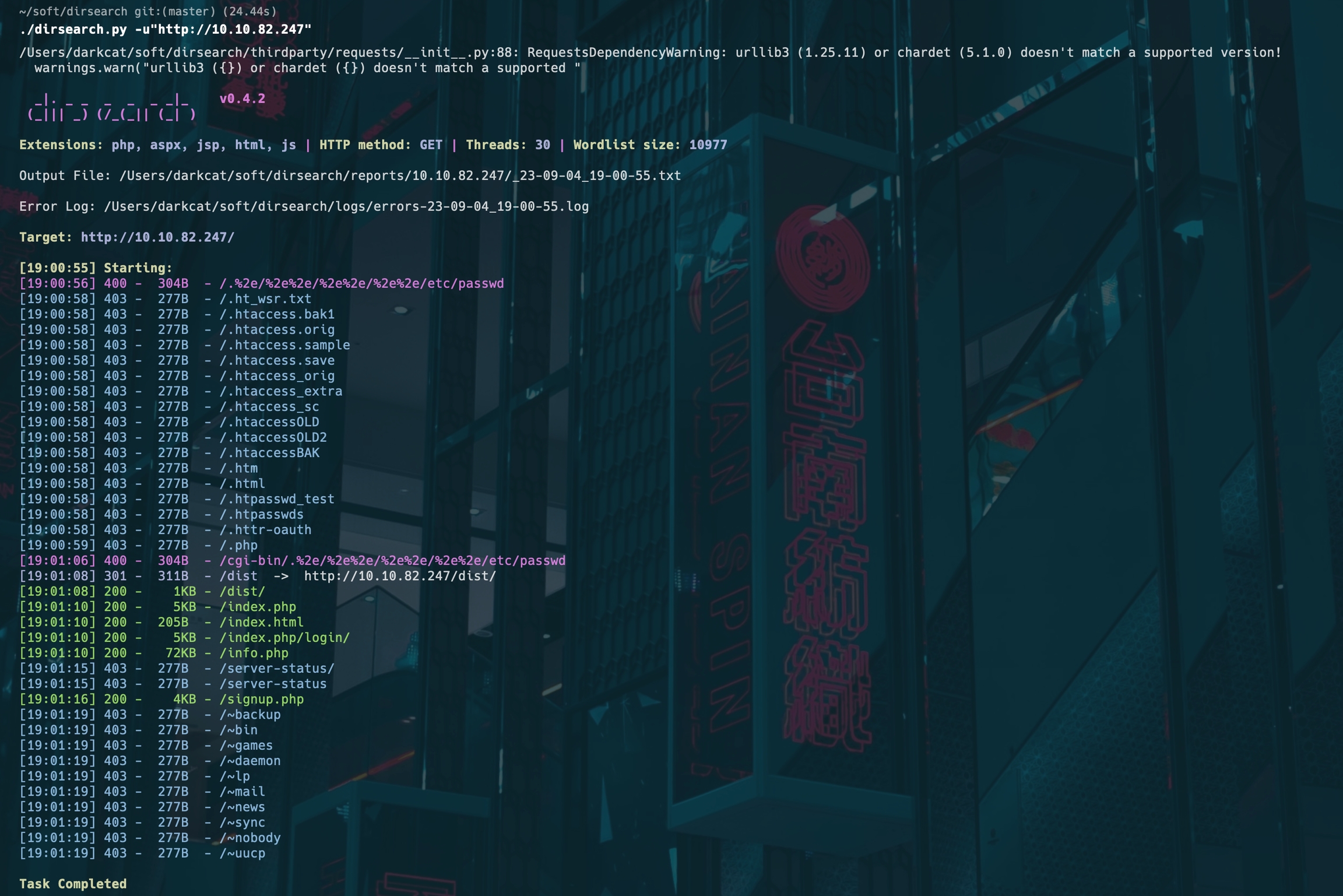This screenshot has height=896, width=1343.
Task: Click the /~uucp result row
Action: (143, 853)
